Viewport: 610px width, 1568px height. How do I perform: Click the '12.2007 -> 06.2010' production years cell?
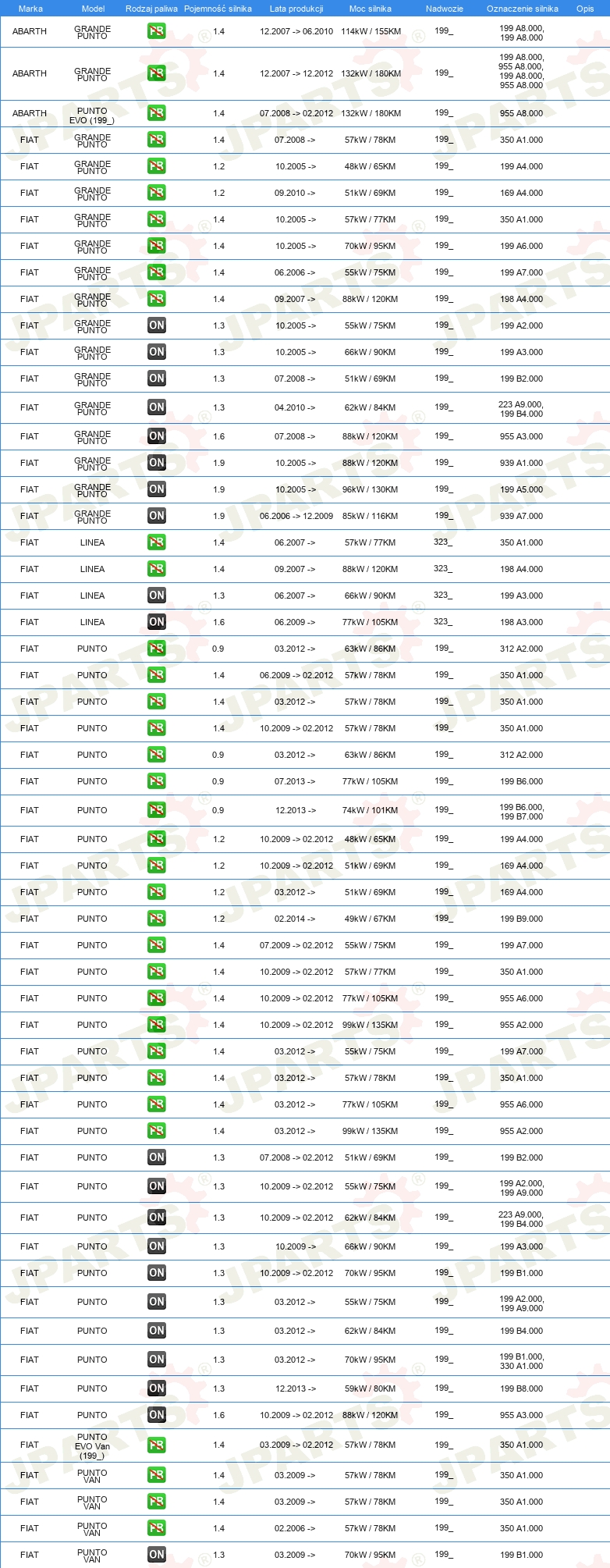pyautogui.click(x=296, y=32)
